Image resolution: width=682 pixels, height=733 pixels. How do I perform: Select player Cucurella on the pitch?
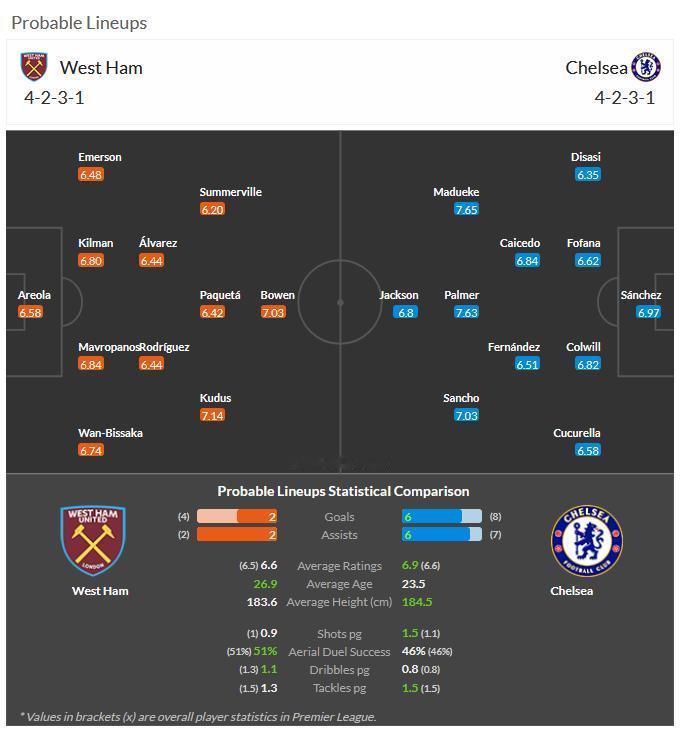coord(577,433)
